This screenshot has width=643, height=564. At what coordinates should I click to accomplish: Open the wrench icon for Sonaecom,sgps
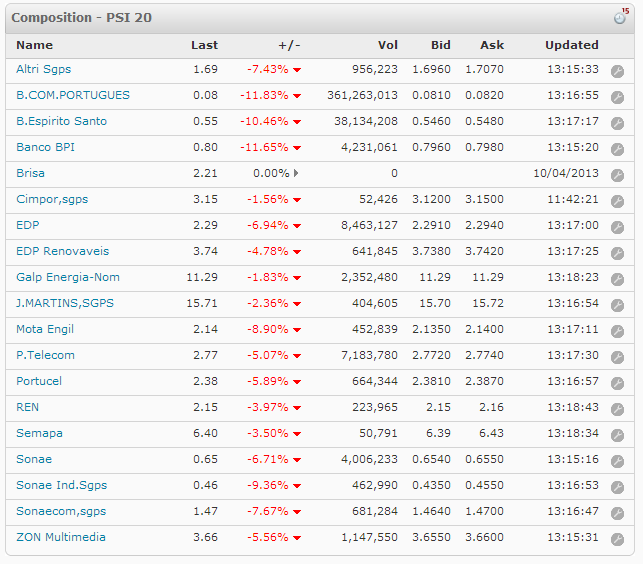tap(617, 513)
